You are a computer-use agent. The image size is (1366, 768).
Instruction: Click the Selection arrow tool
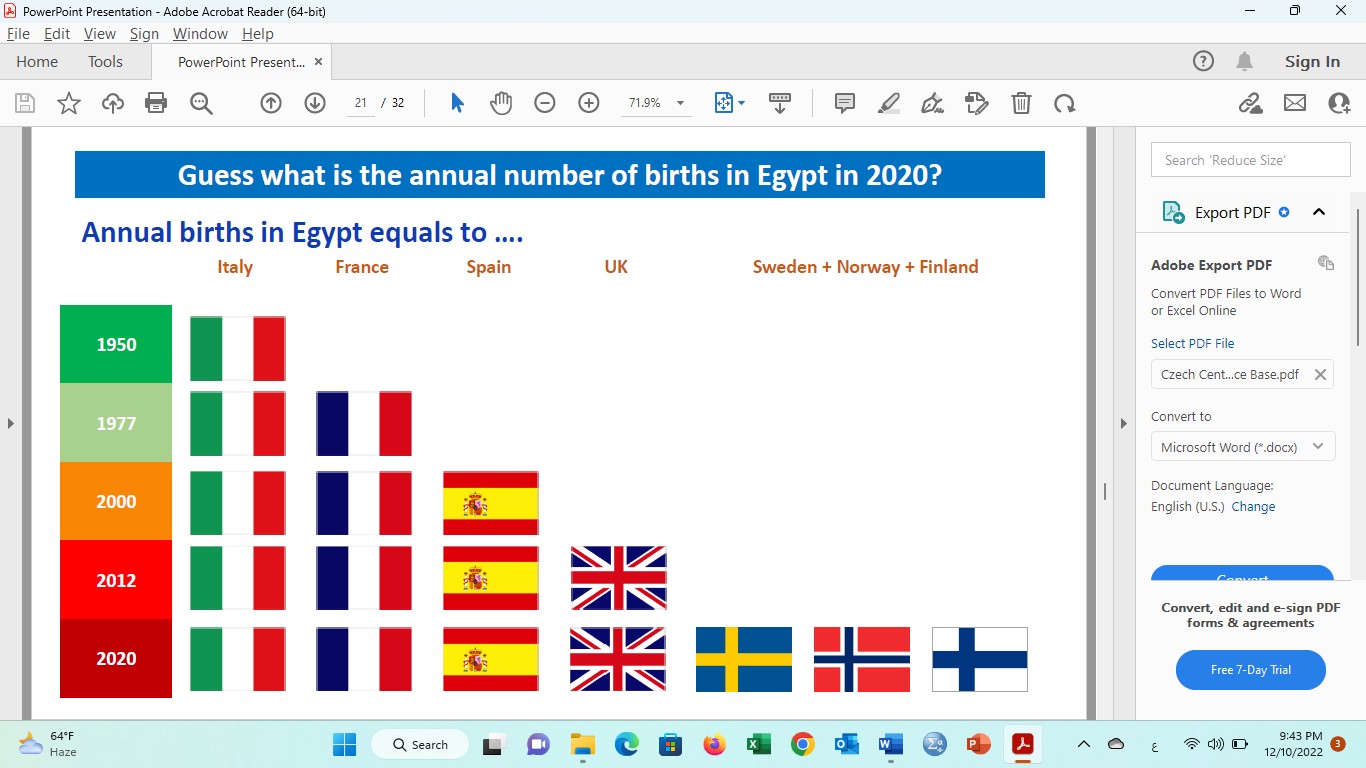pos(457,103)
